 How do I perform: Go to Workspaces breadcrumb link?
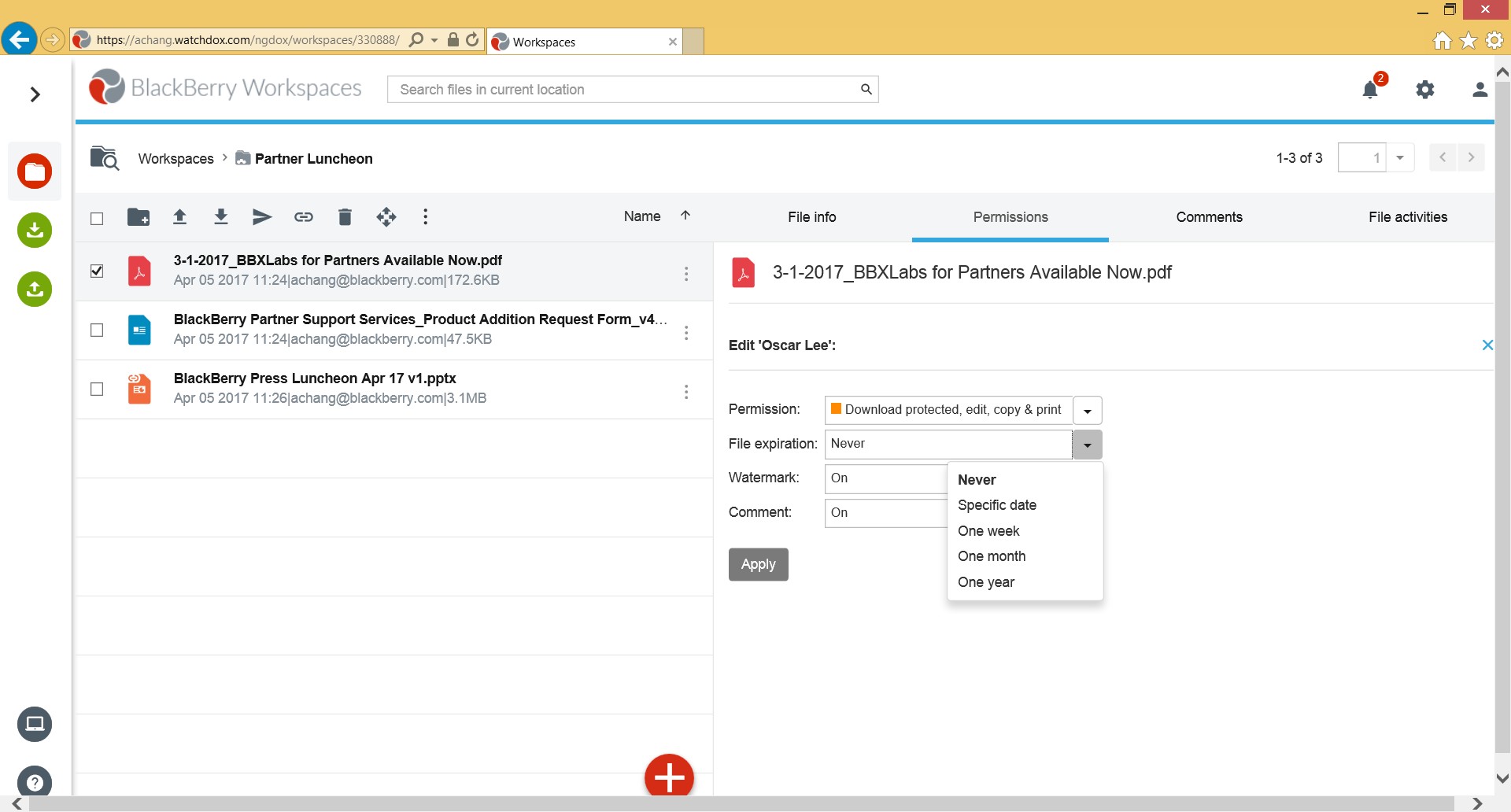click(175, 159)
